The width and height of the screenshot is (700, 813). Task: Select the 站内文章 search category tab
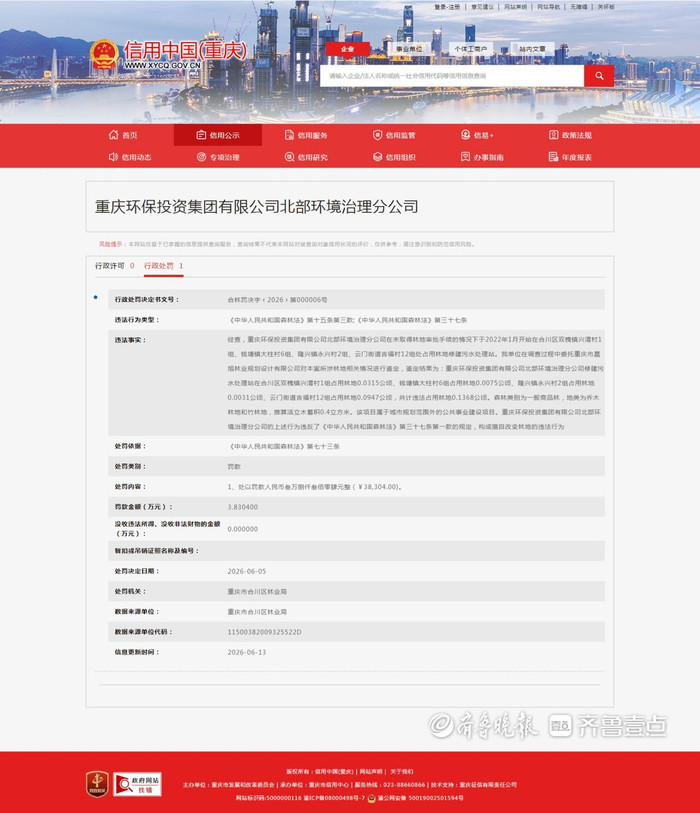click(x=533, y=49)
